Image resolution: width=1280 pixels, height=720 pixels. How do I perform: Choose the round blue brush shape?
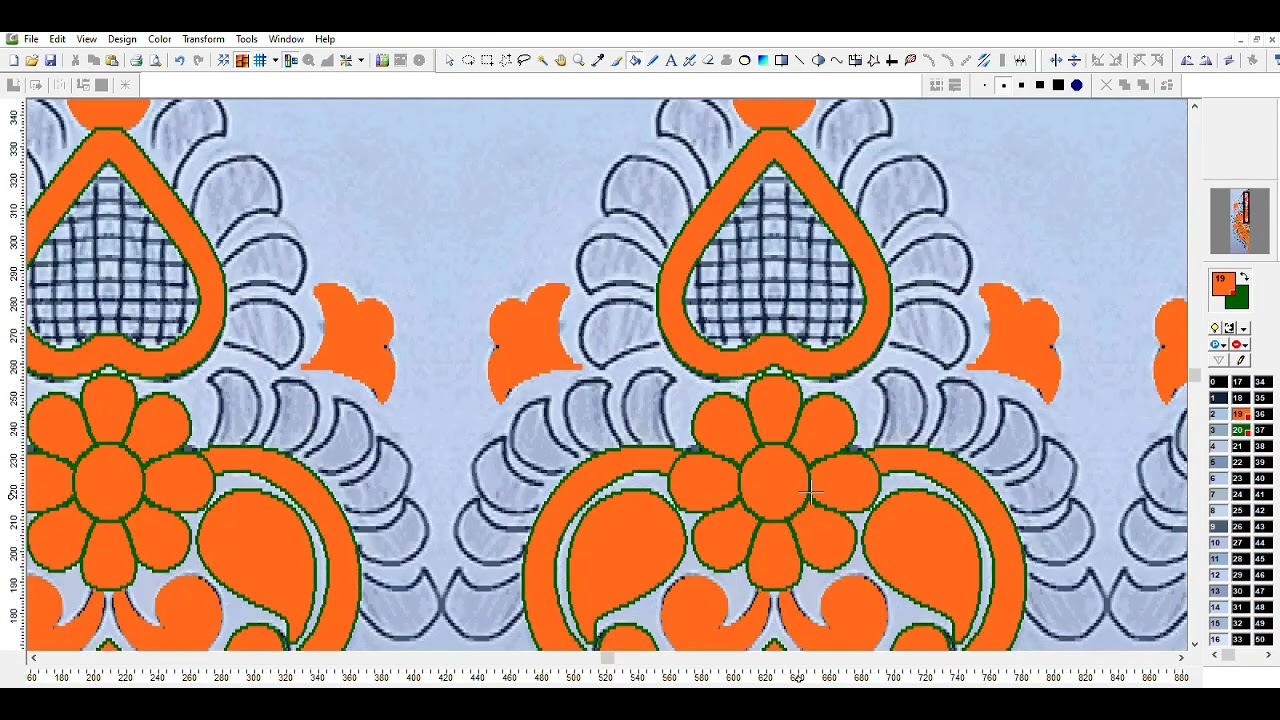[x=1077, y=85]
